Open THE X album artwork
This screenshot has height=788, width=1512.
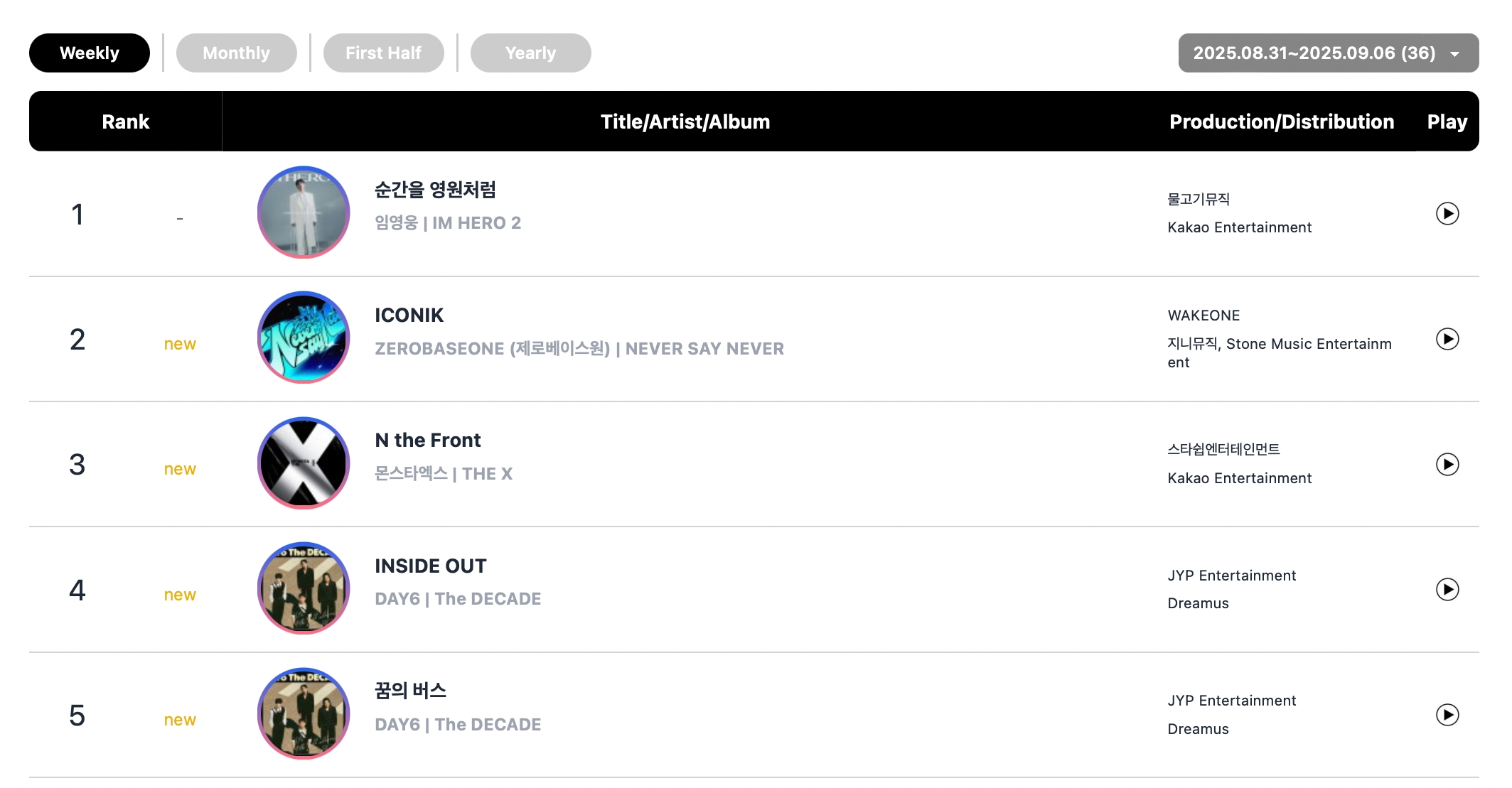[x=304, y=463]
